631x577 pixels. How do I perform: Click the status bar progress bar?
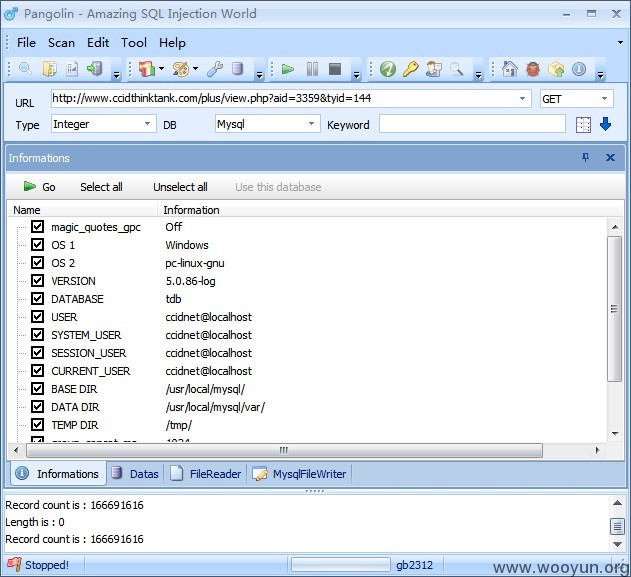pos(340,564)
